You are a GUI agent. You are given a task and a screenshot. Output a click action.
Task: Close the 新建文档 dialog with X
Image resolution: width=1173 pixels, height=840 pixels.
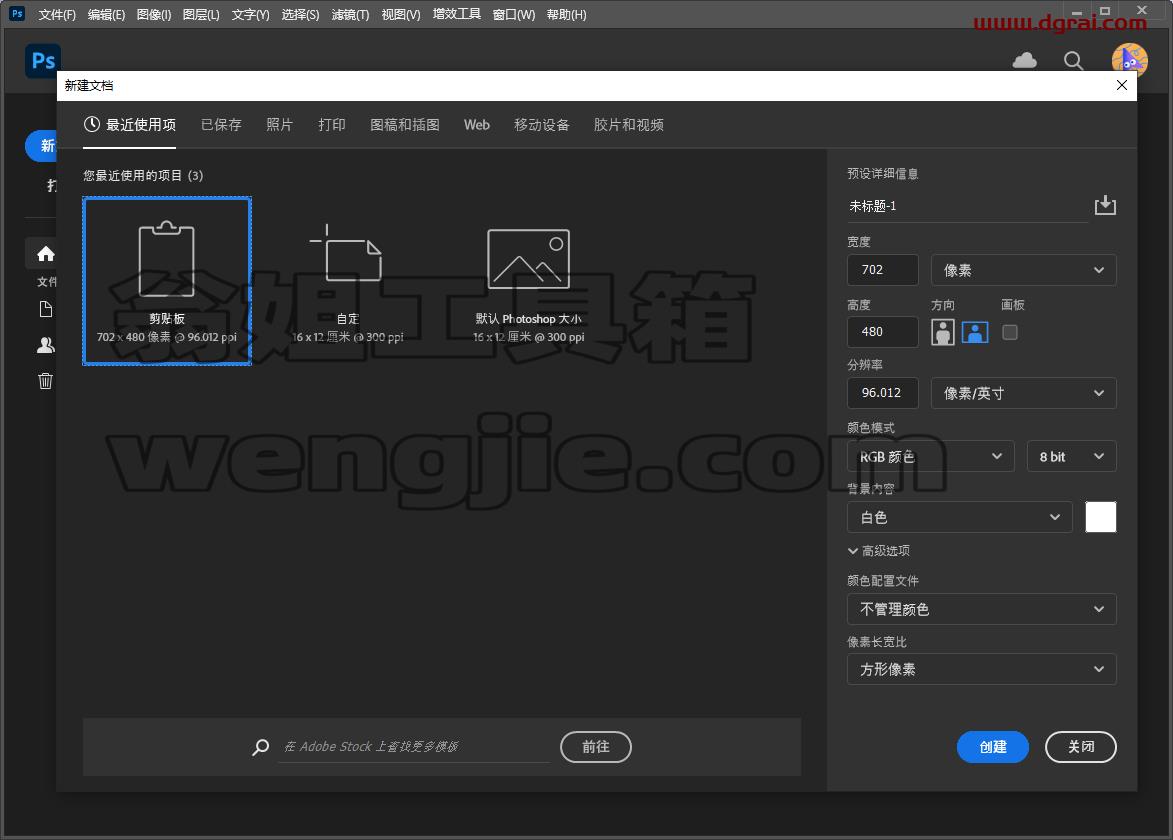(1121, 85)
